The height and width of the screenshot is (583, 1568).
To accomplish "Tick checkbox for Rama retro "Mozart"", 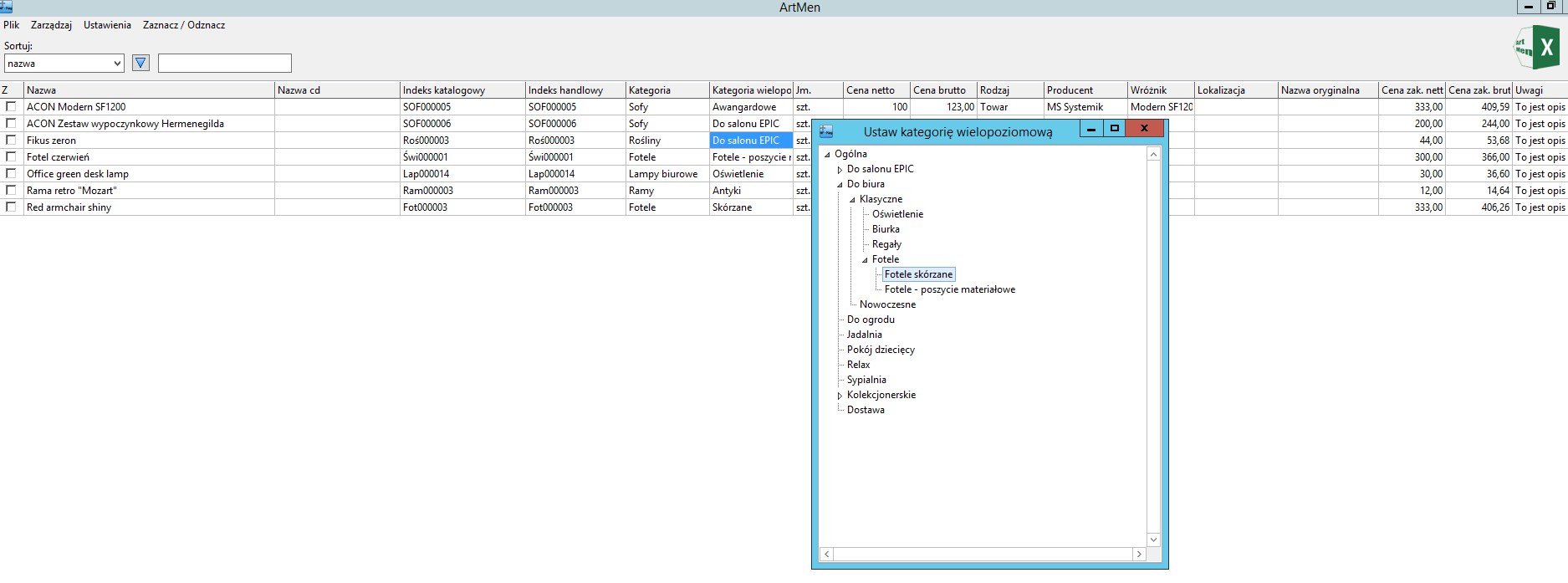I will tap(11, 190).
